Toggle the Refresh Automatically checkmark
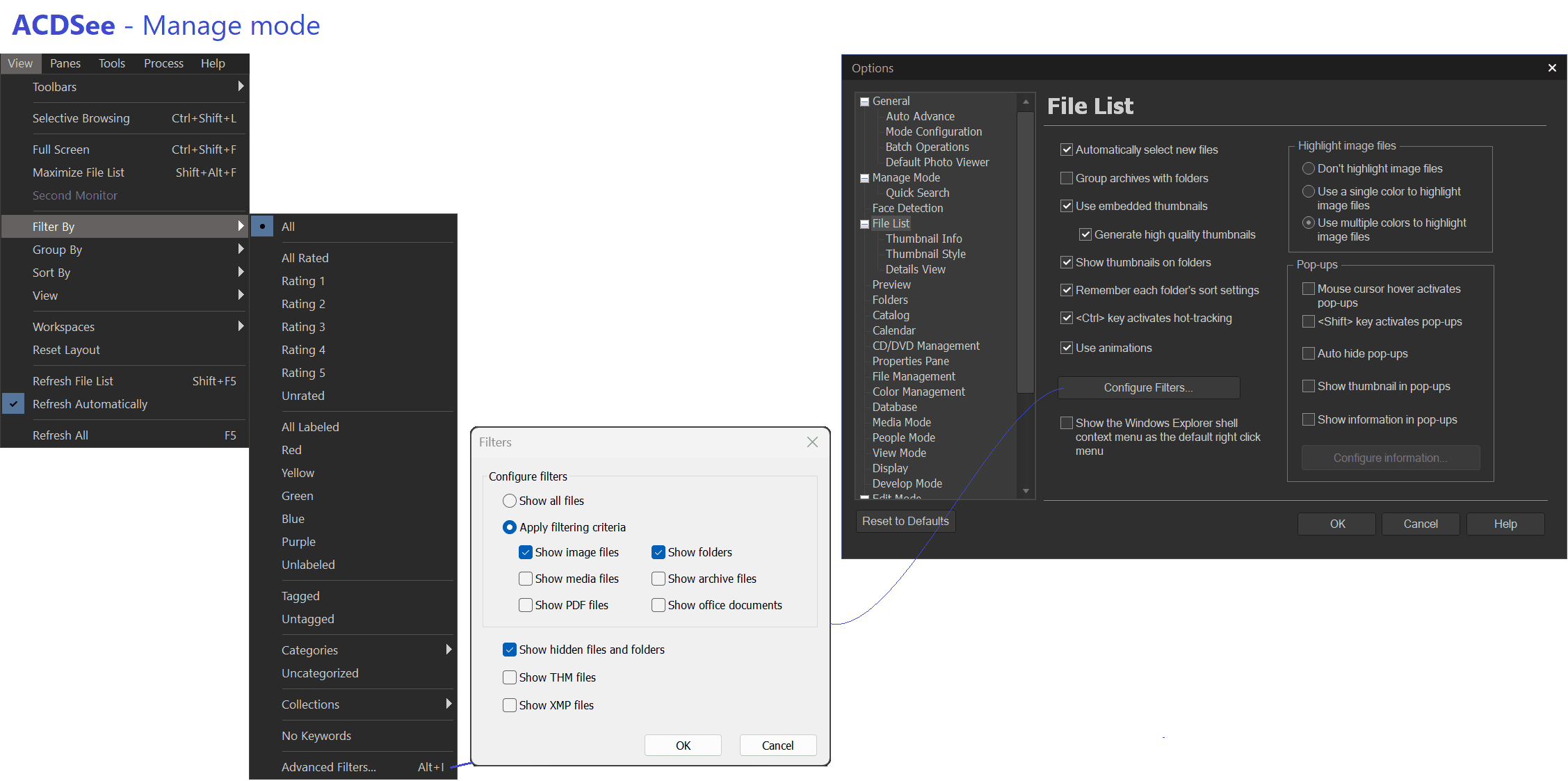This screenshot has width=1568, height=781. (x=13, y=404)
